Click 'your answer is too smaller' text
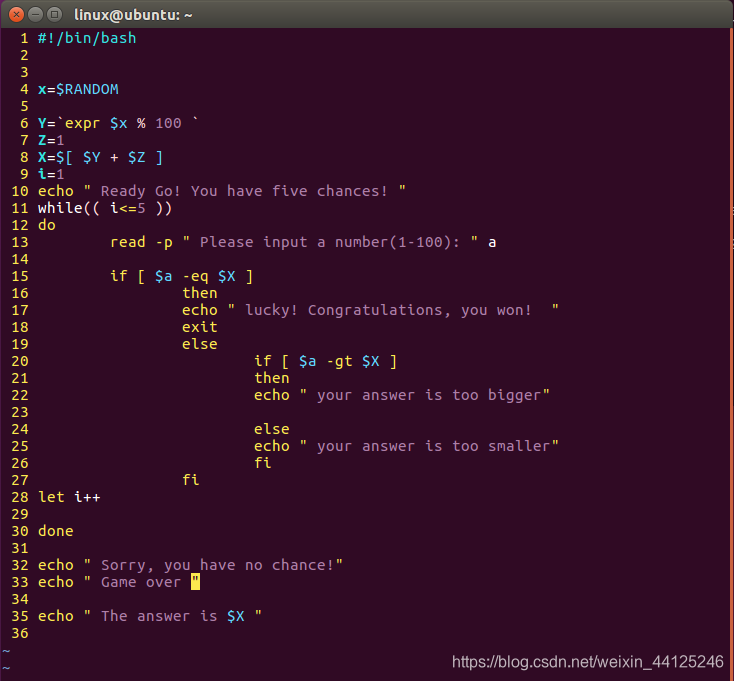 tap(433, 446)
